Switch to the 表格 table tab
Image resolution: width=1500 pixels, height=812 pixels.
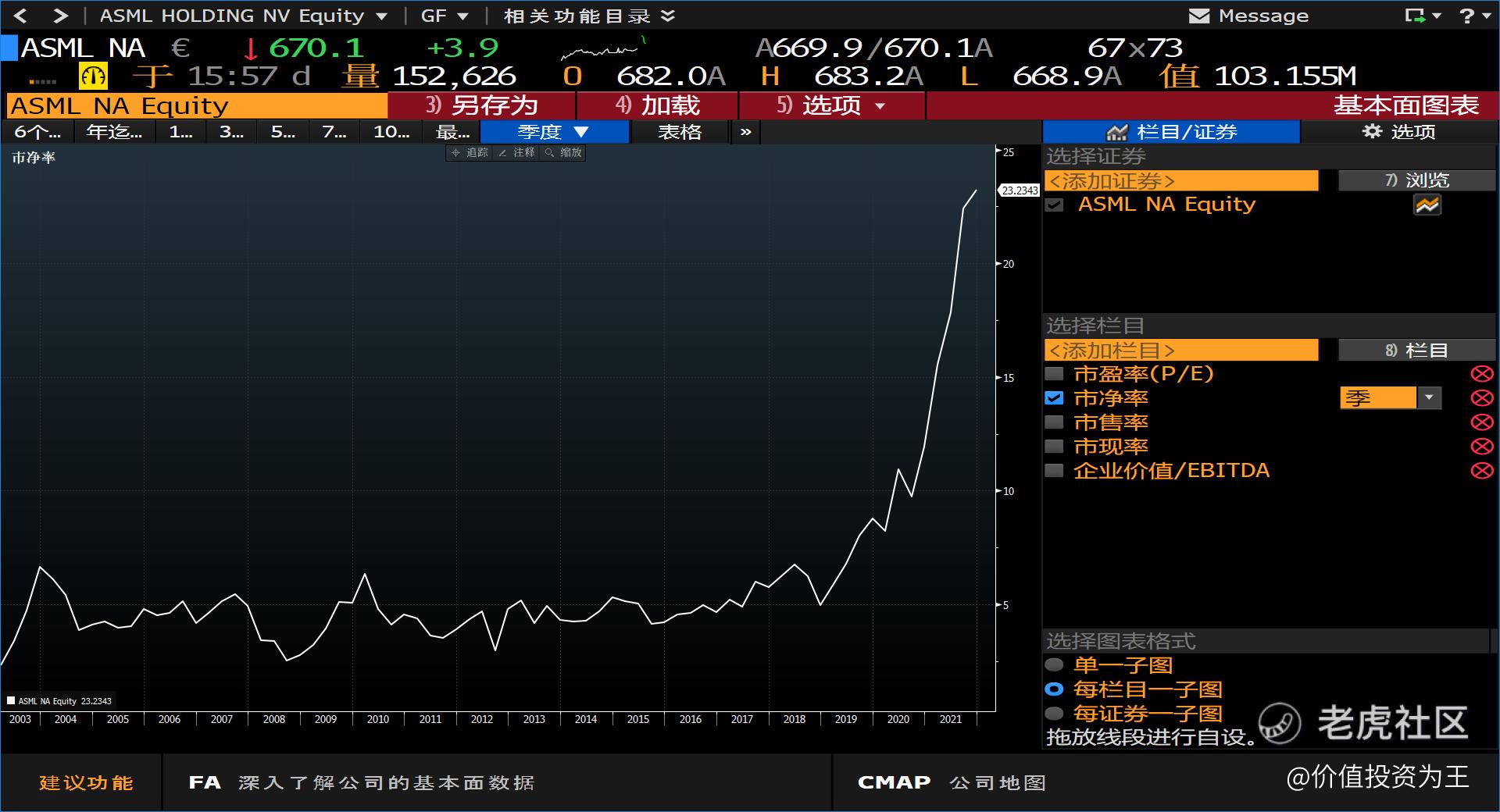pyautogui.click(x=679, y=132)
